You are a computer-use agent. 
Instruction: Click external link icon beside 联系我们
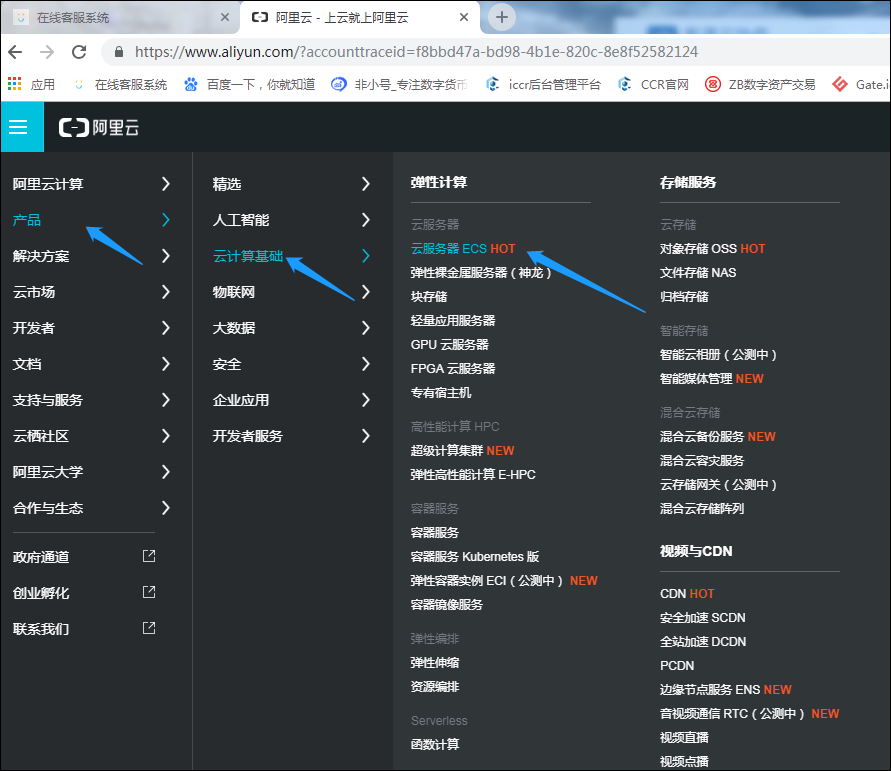149,628
